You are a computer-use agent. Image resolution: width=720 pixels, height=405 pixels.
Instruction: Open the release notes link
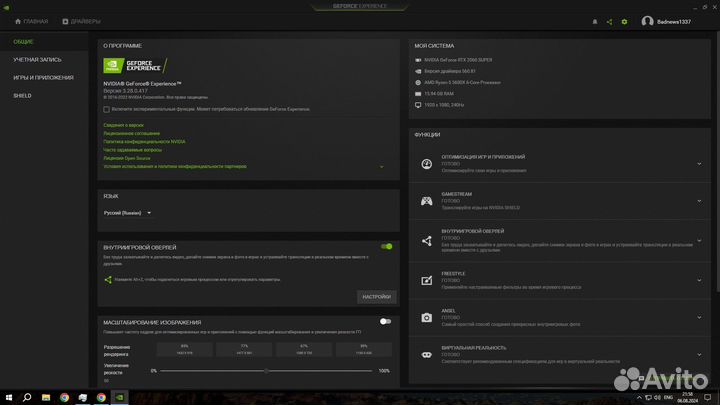point(124,125)
